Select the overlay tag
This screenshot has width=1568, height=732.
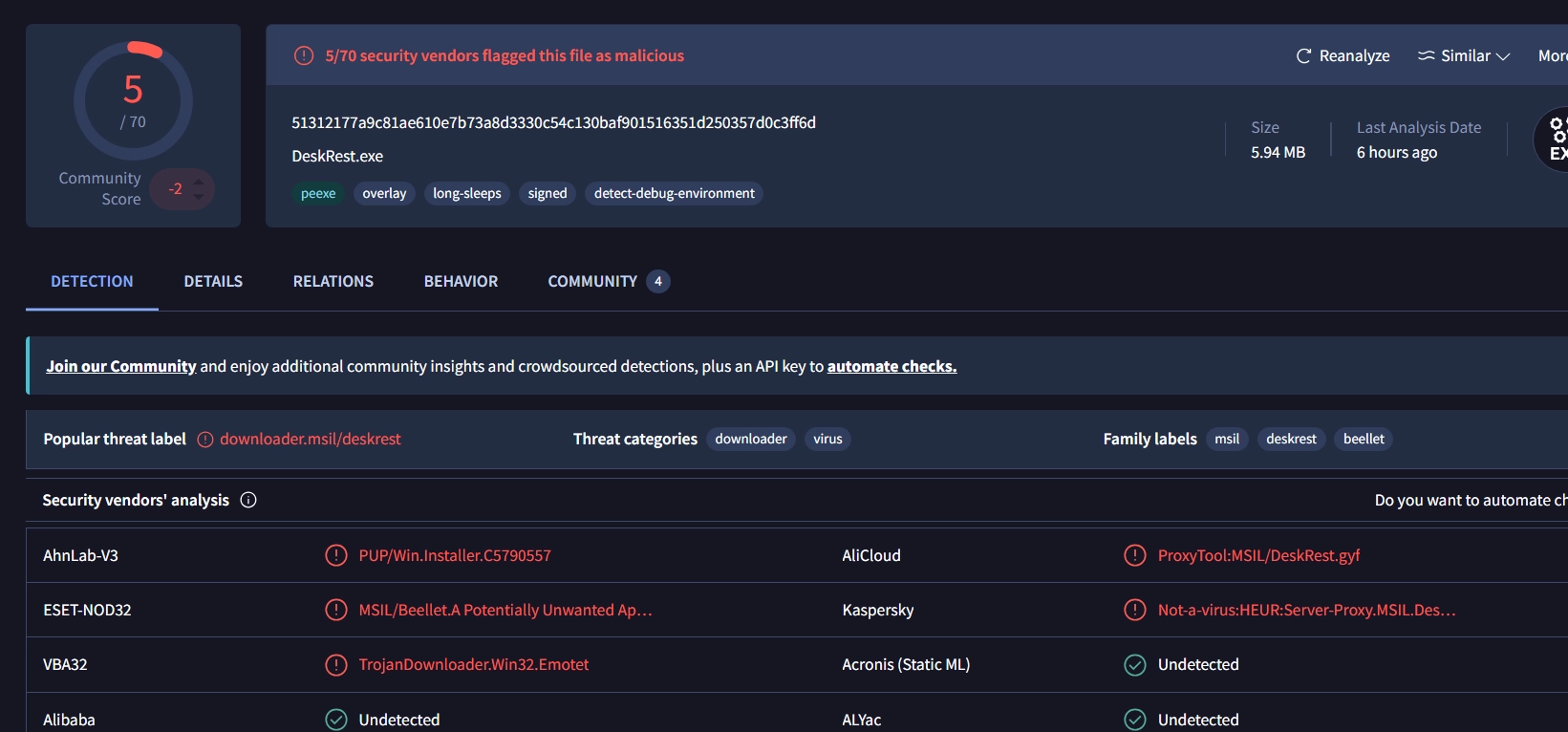coord(384,193)
